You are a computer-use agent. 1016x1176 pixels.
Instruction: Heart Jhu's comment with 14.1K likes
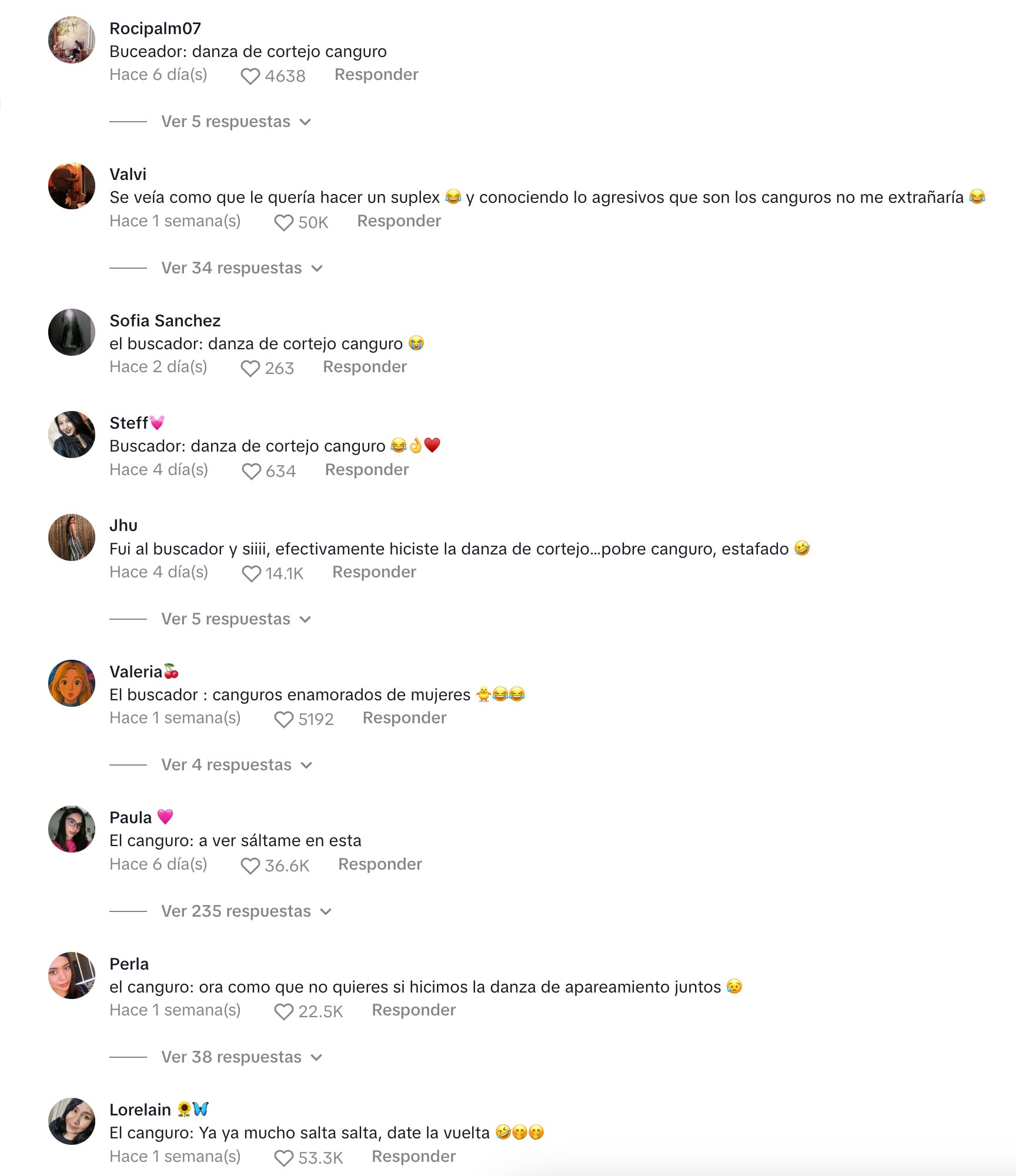click(252, 573)
